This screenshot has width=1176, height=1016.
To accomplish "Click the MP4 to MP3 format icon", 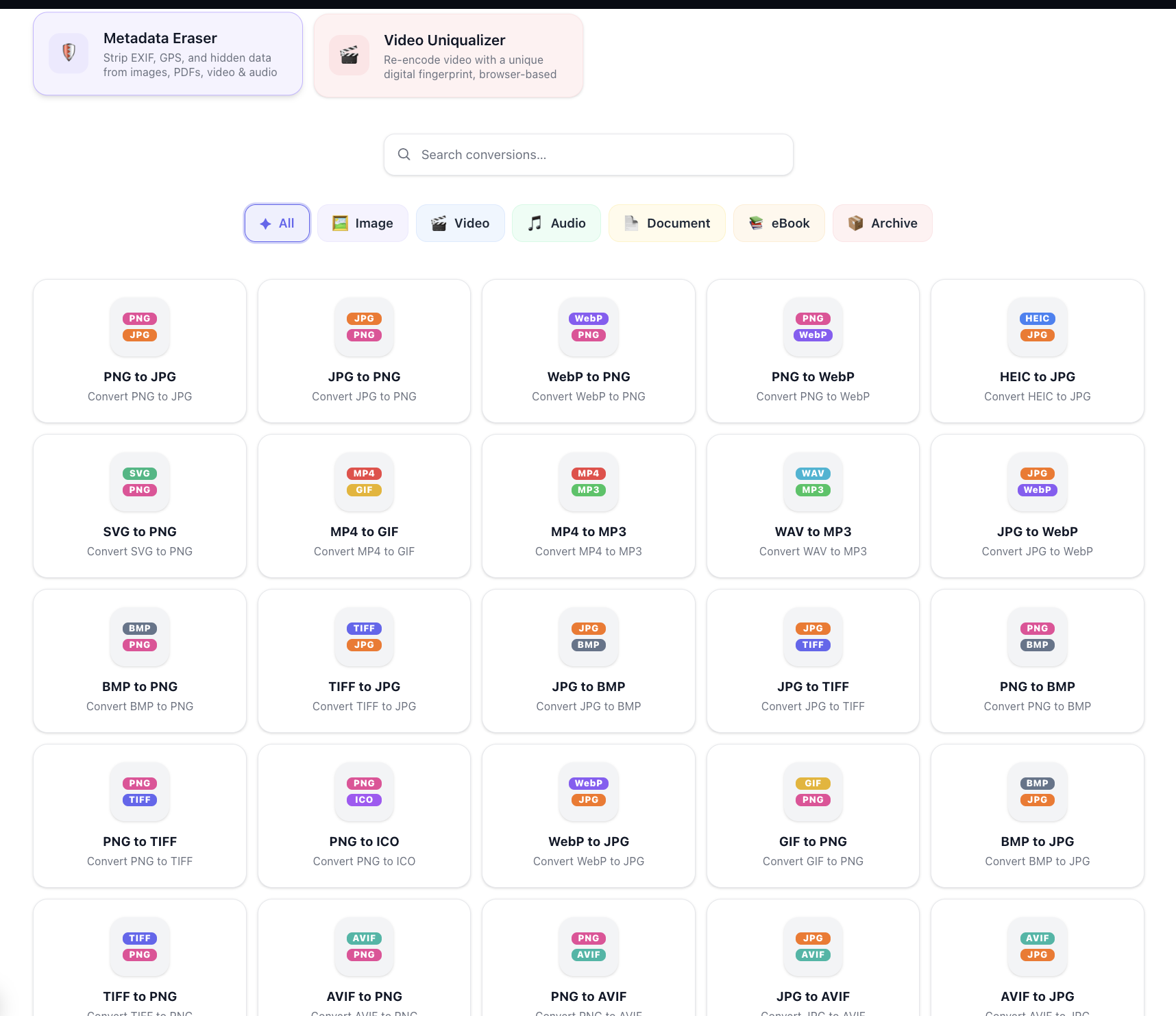I will (x=589, y=482).
